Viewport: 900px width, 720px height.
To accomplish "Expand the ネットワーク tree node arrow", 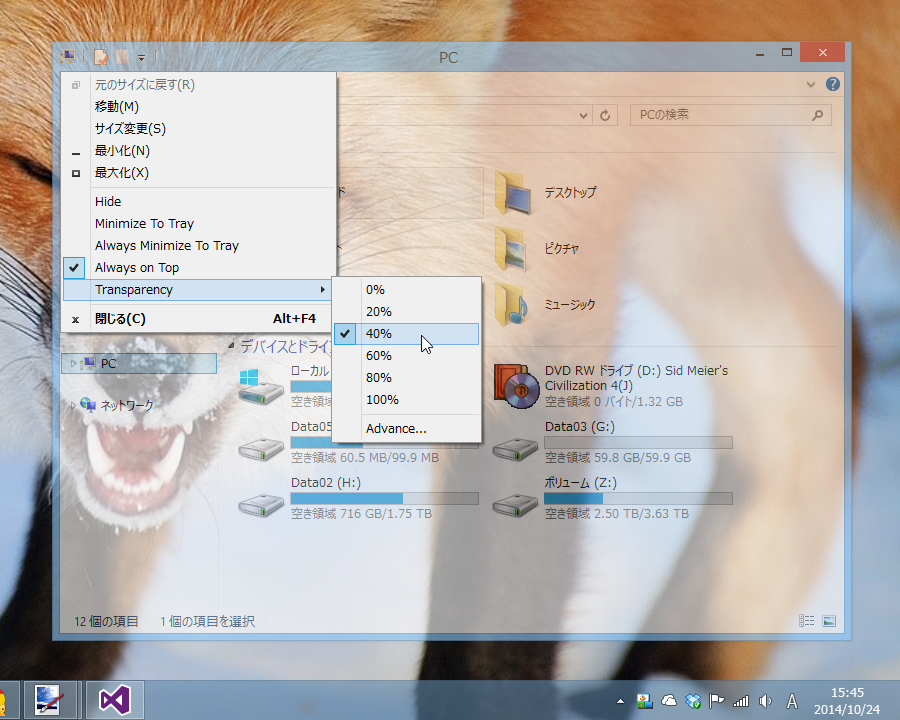I will [x=73, y=405].
